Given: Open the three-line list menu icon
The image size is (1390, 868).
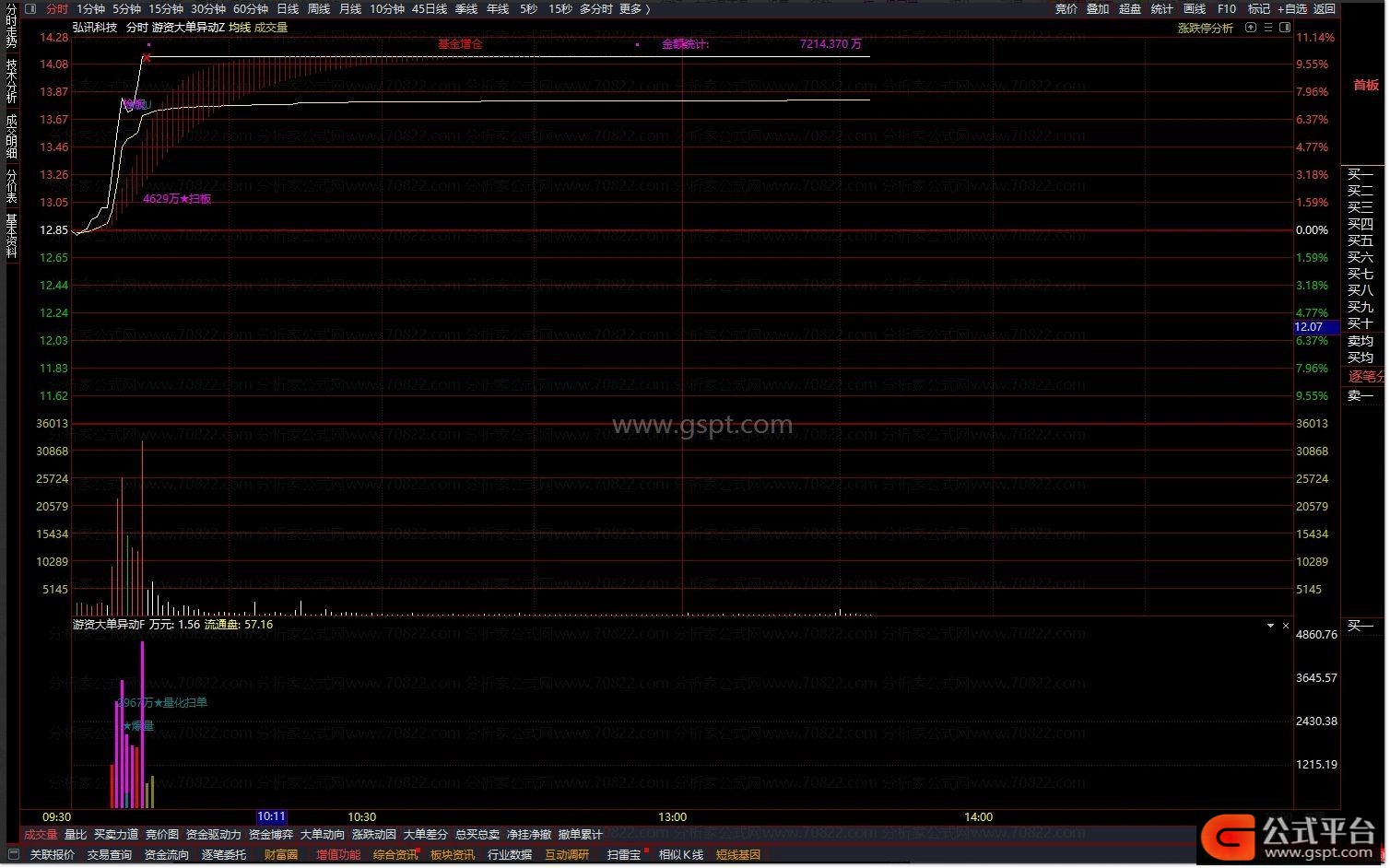Looking at the screenshot, I should pyautogui.click(x=1268, y=28).
